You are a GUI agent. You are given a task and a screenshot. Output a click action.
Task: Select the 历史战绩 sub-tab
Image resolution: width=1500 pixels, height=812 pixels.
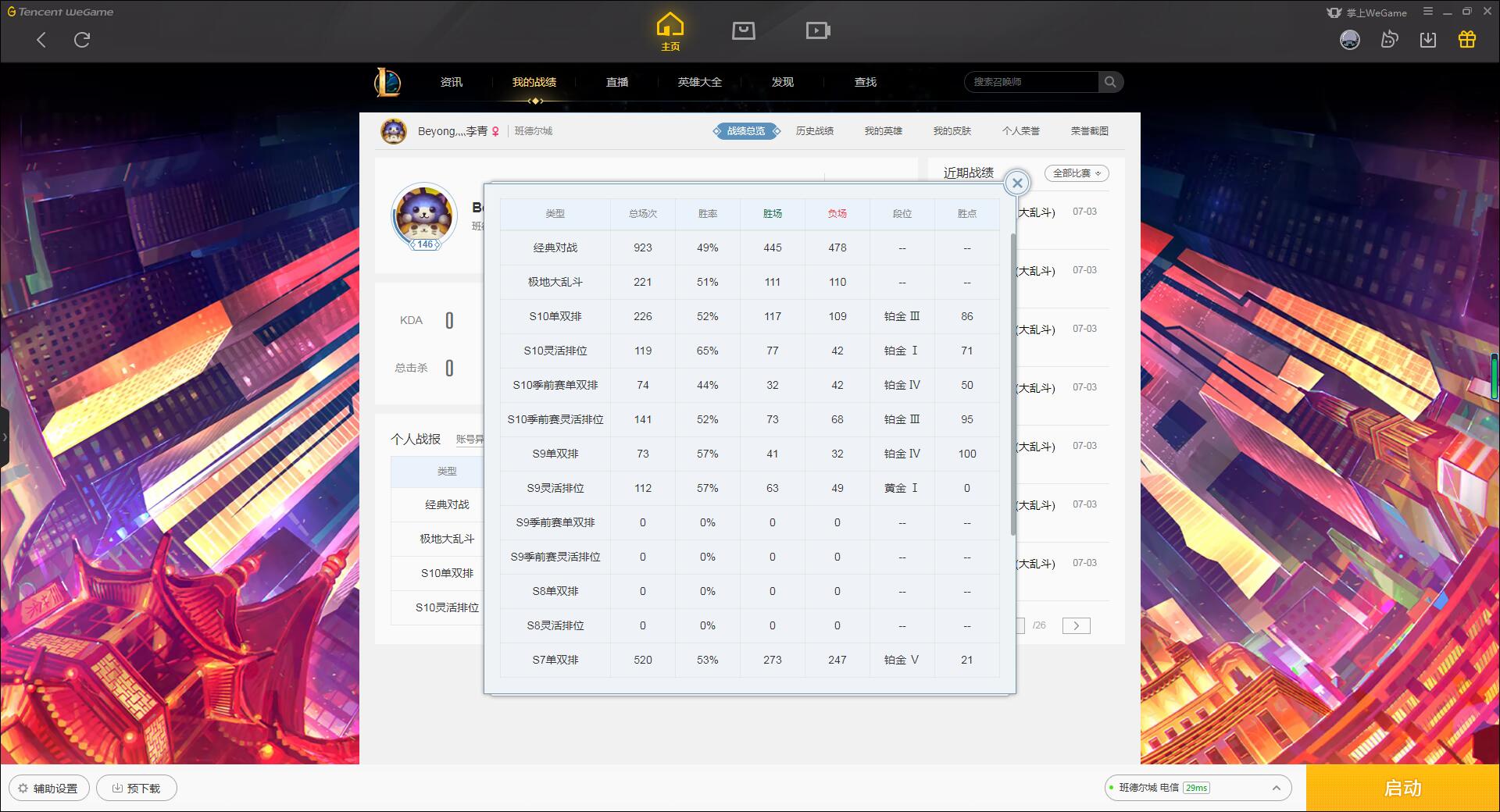(815, 131)
